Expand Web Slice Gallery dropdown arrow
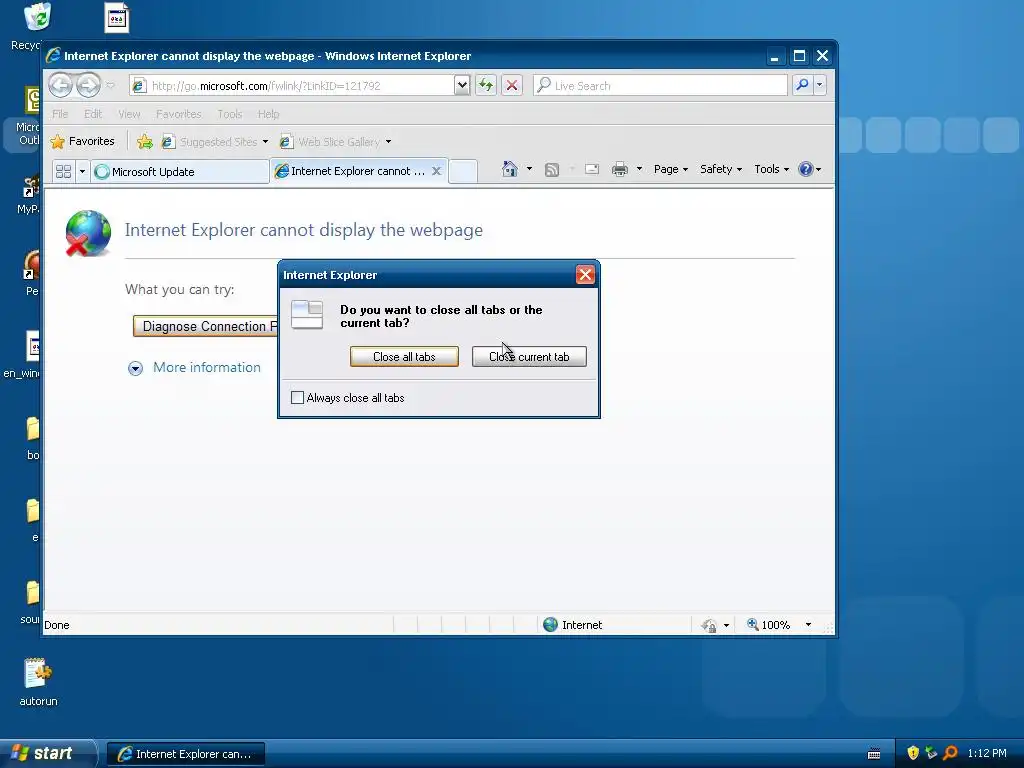This screenshot has height=768, width=1024. pyautogui.click(x=389, y=142)
